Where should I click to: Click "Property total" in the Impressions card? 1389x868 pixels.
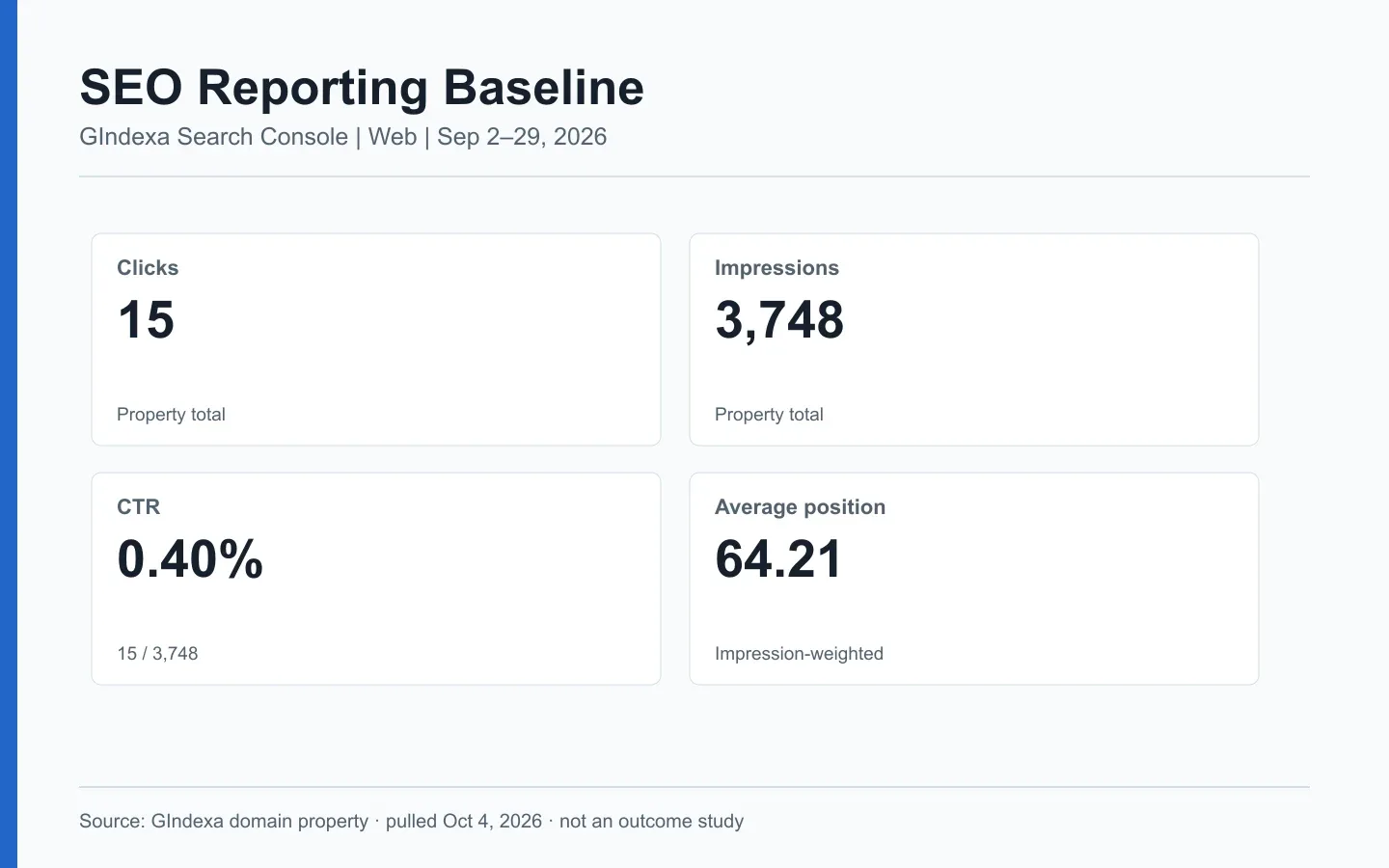769,415
